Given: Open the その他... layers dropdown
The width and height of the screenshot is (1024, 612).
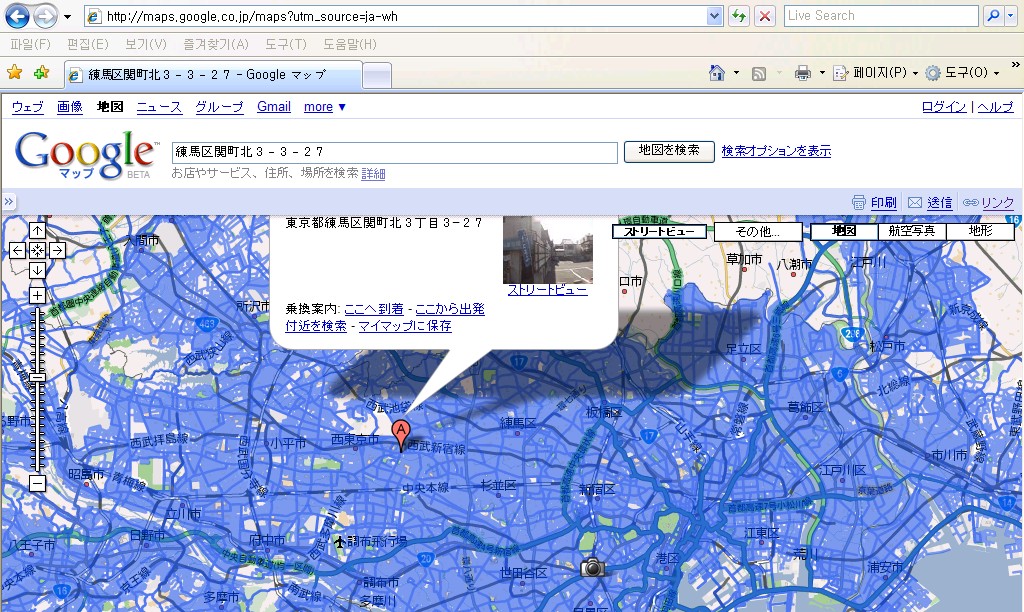Looking at the screenshot, I should pos(757,231).
